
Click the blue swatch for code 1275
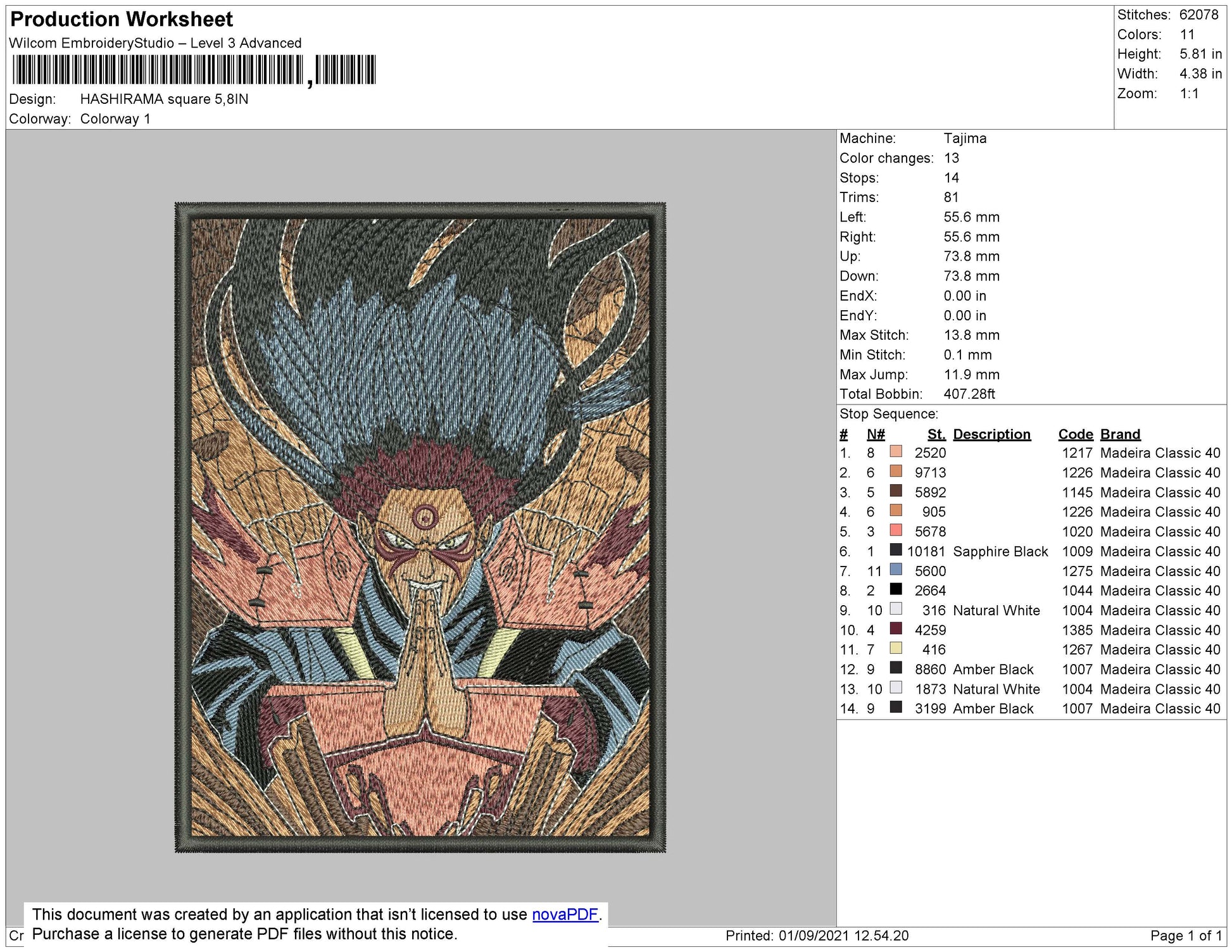pos(895,570)
